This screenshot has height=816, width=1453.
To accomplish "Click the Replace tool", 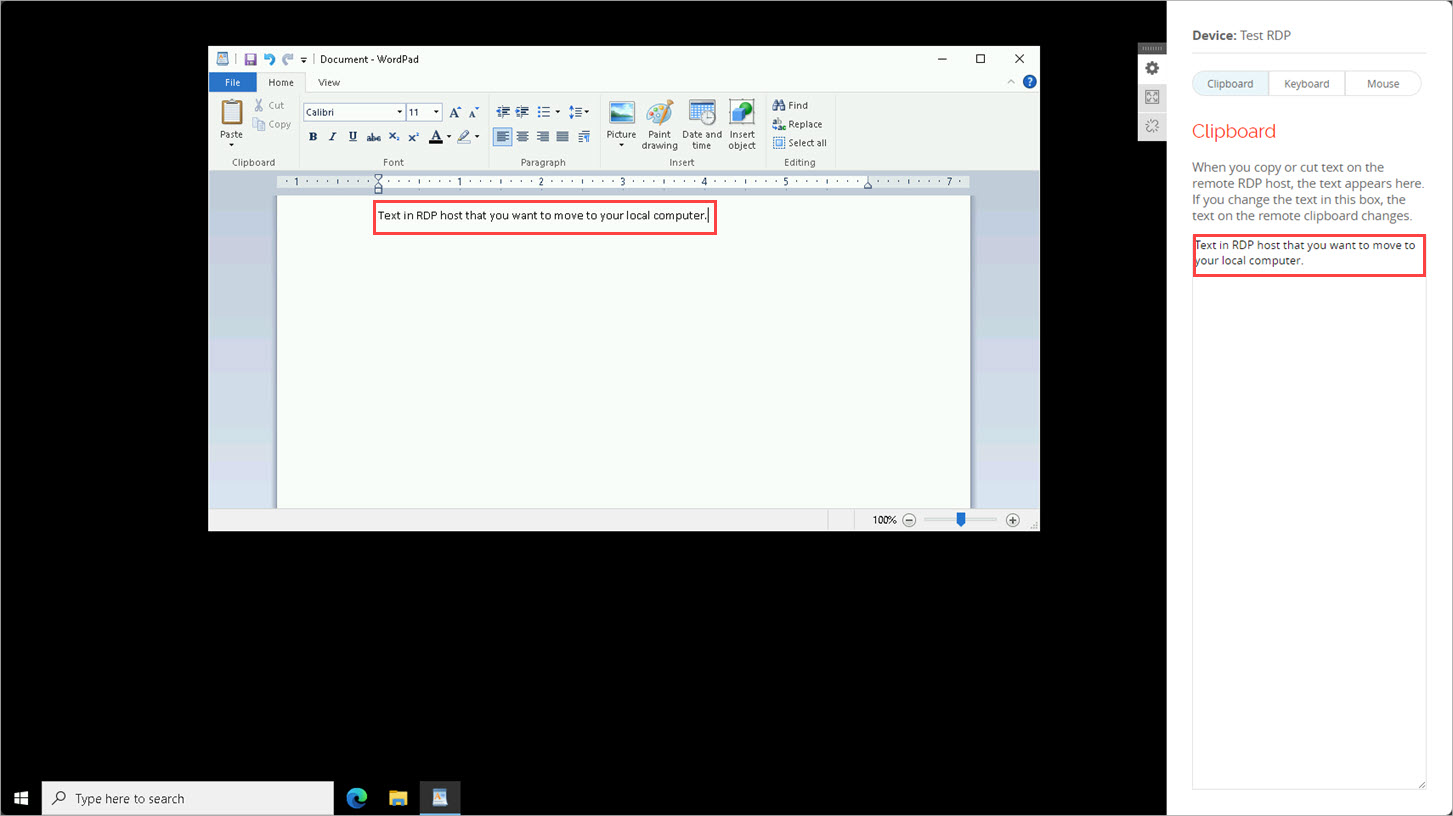I will tap(798, 123).
